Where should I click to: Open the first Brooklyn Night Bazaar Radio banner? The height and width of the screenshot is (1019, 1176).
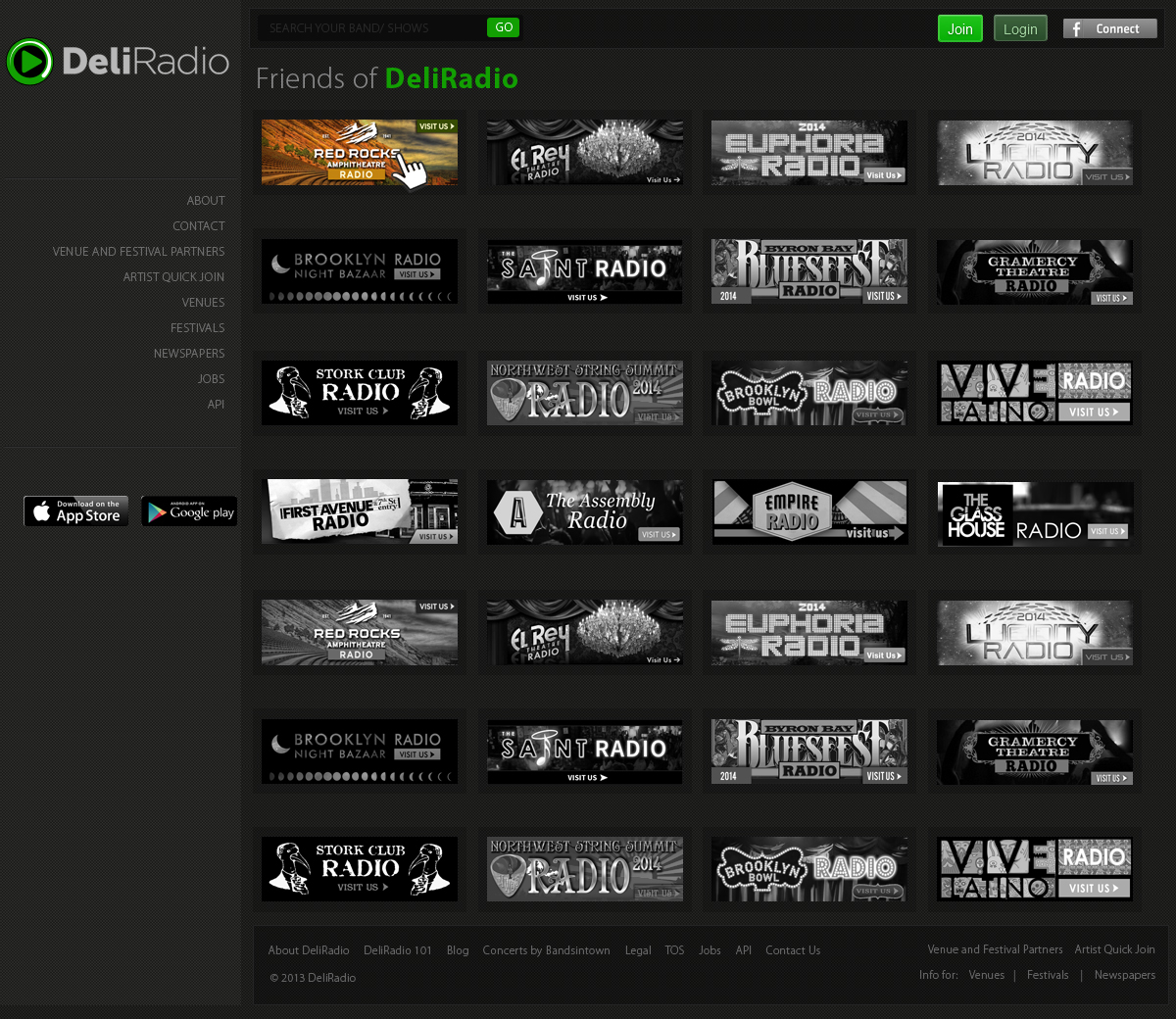(x=360, y=271)
